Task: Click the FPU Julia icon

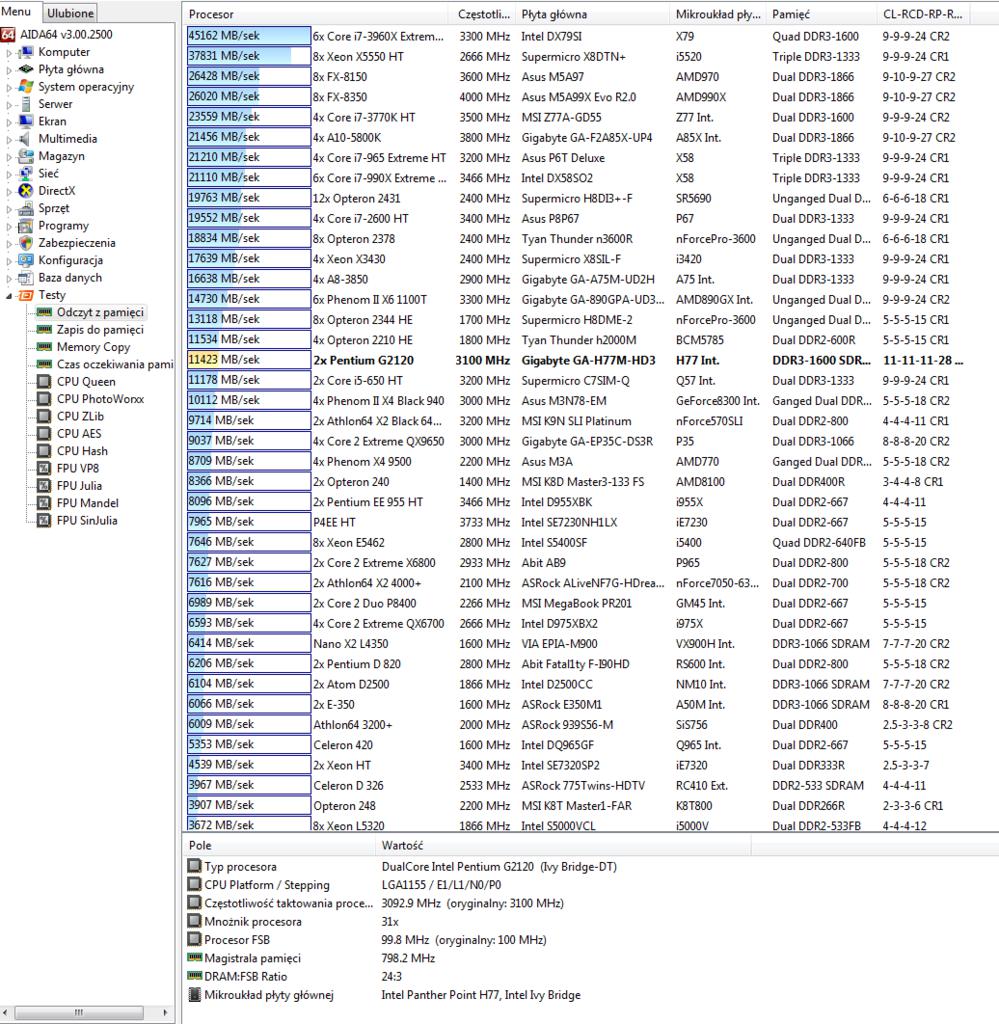Action: pos(44,486)
